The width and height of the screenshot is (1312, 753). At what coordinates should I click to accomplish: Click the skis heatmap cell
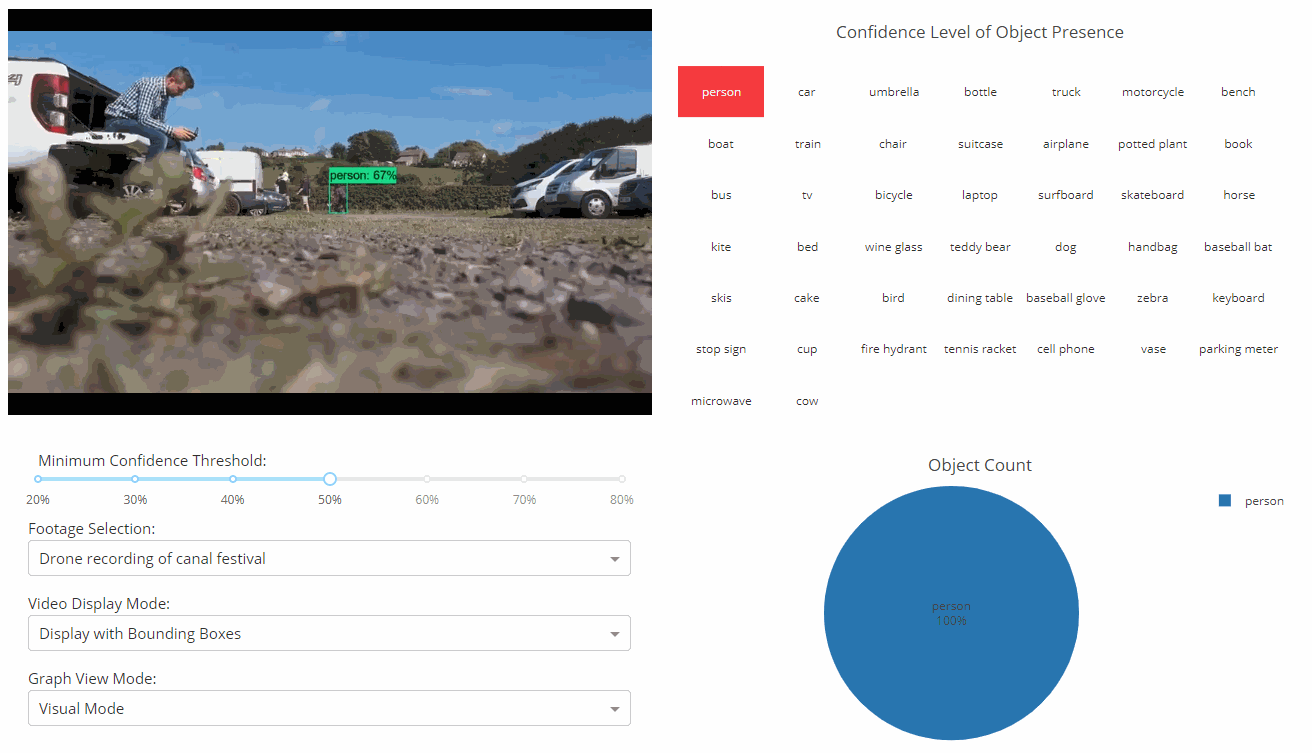pyautogui.click(x=721, y=298)
